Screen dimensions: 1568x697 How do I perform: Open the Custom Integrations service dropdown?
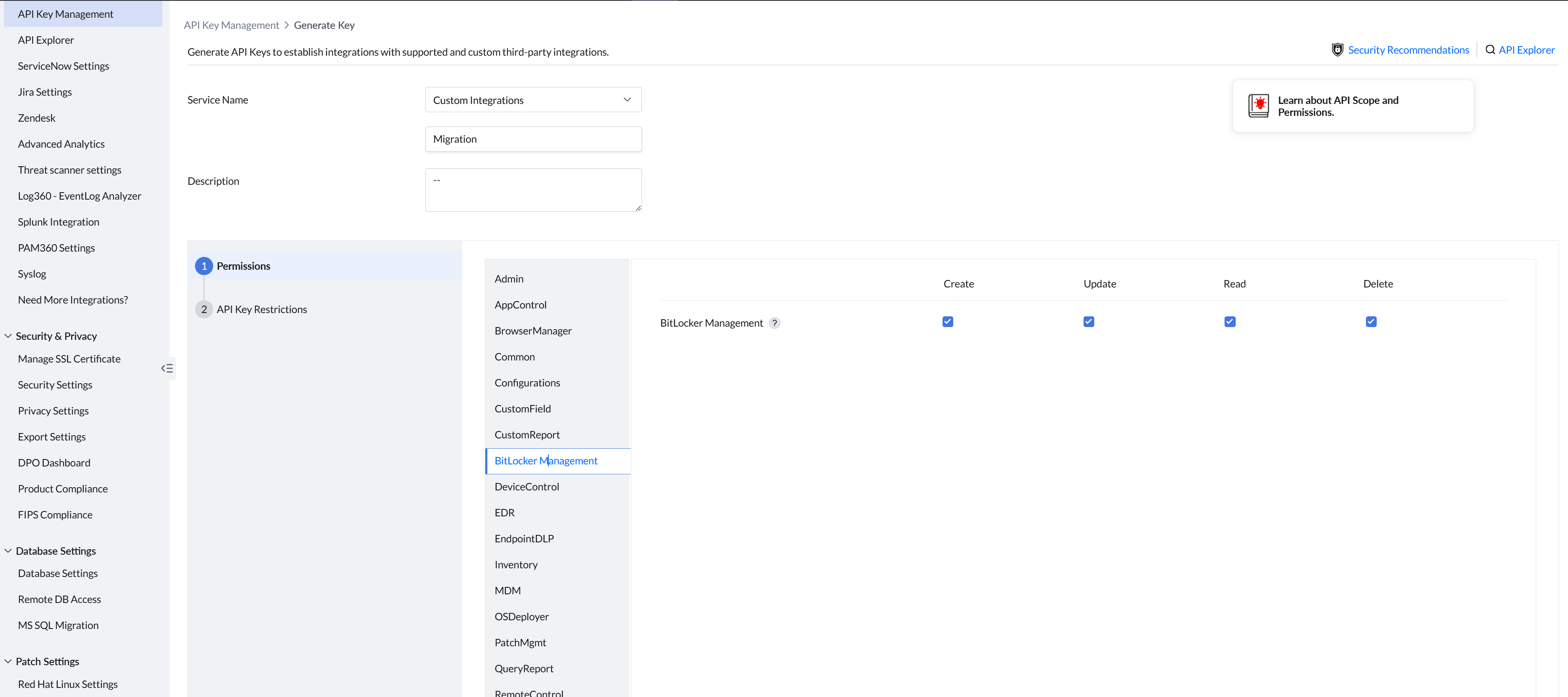[533, 100]
